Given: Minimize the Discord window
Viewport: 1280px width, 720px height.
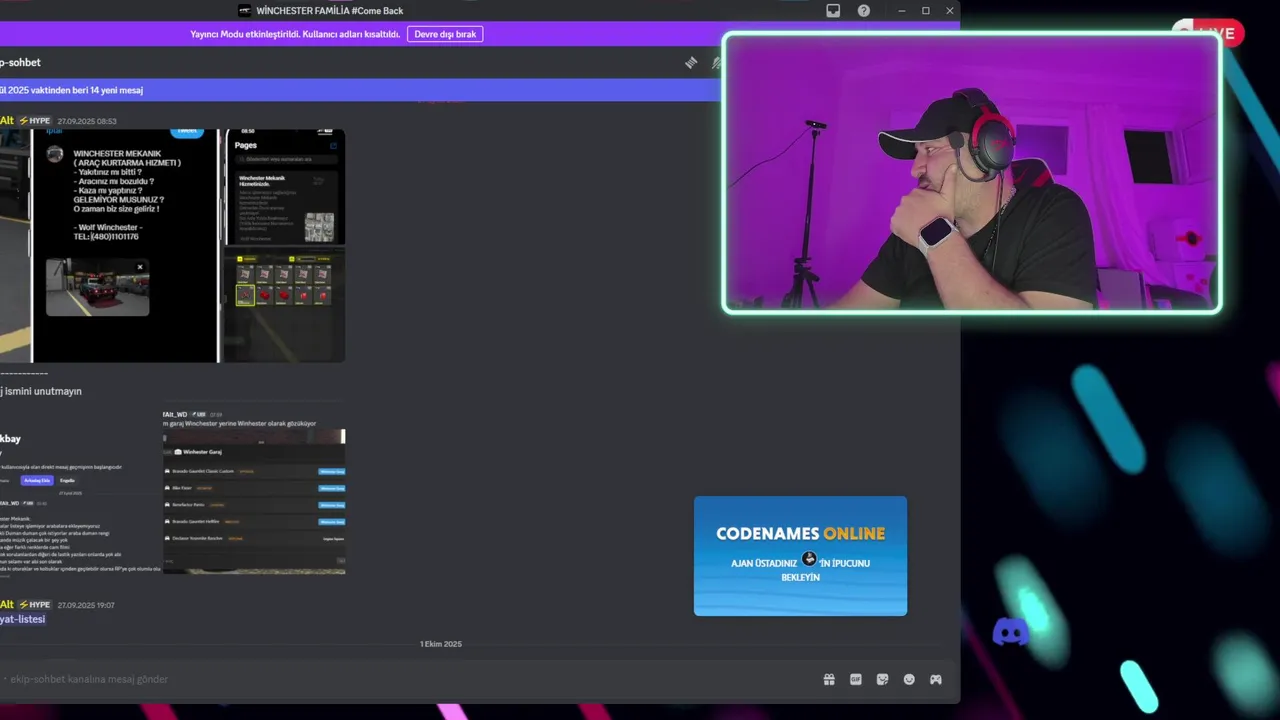Looking at the screenshot, I should pos(901,11).
